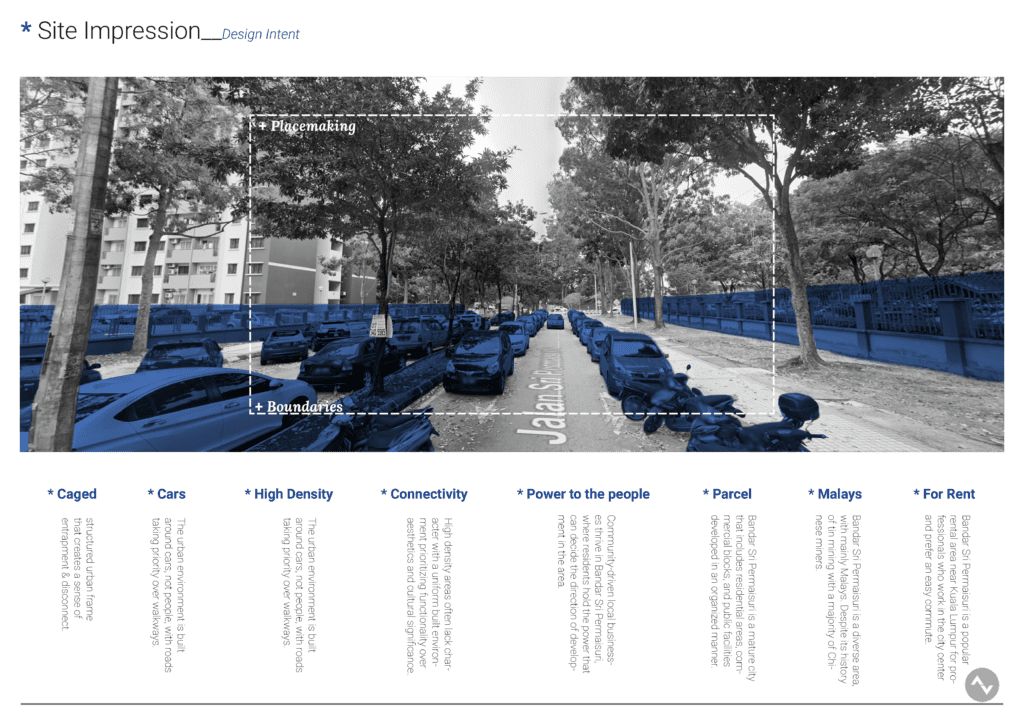Viewport: 1024px width, 724px height.
Task: Click the Connectivity heading
Action: pos(424,494)
